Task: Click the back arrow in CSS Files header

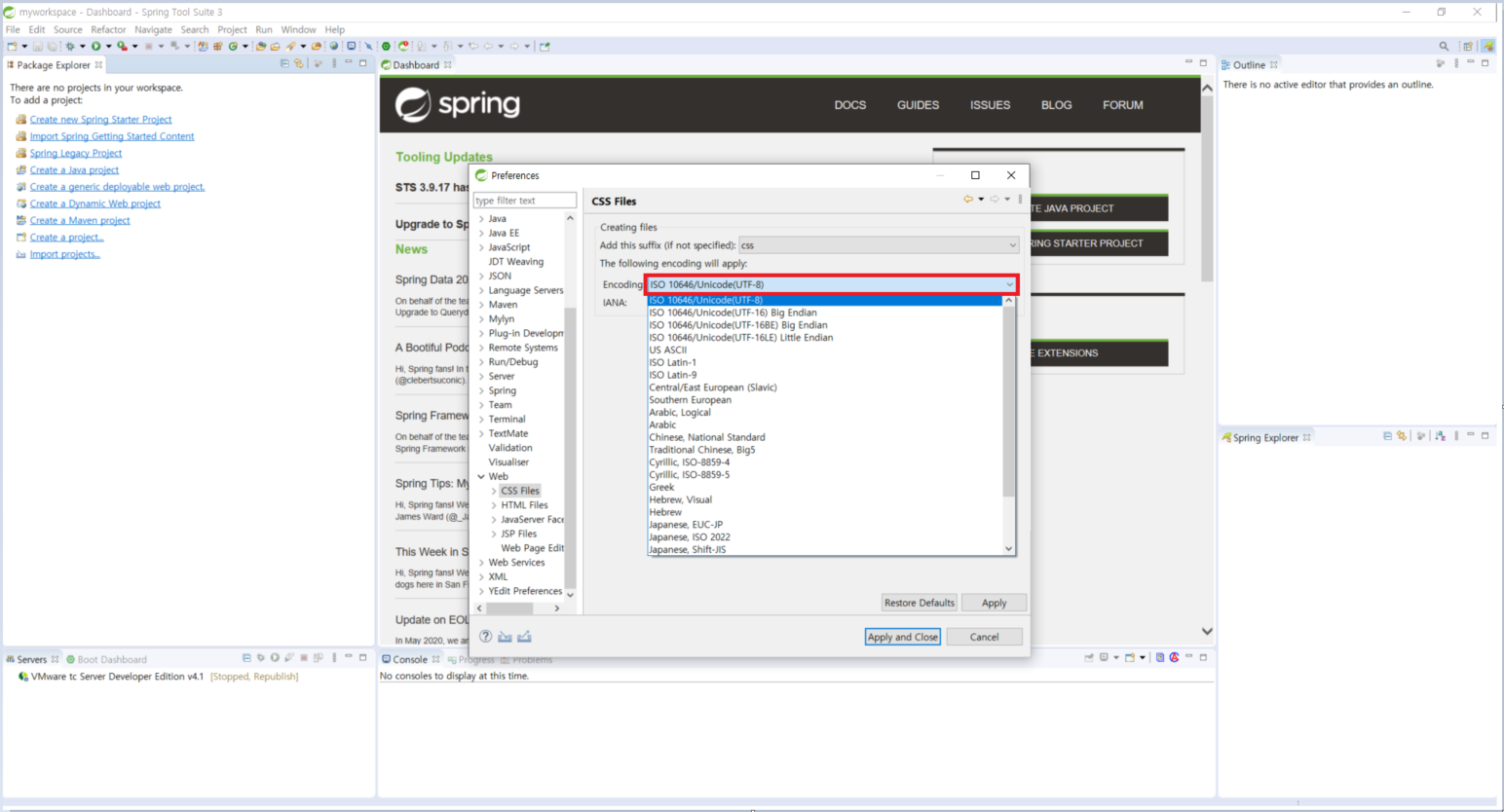Action: tap(968, 199)
